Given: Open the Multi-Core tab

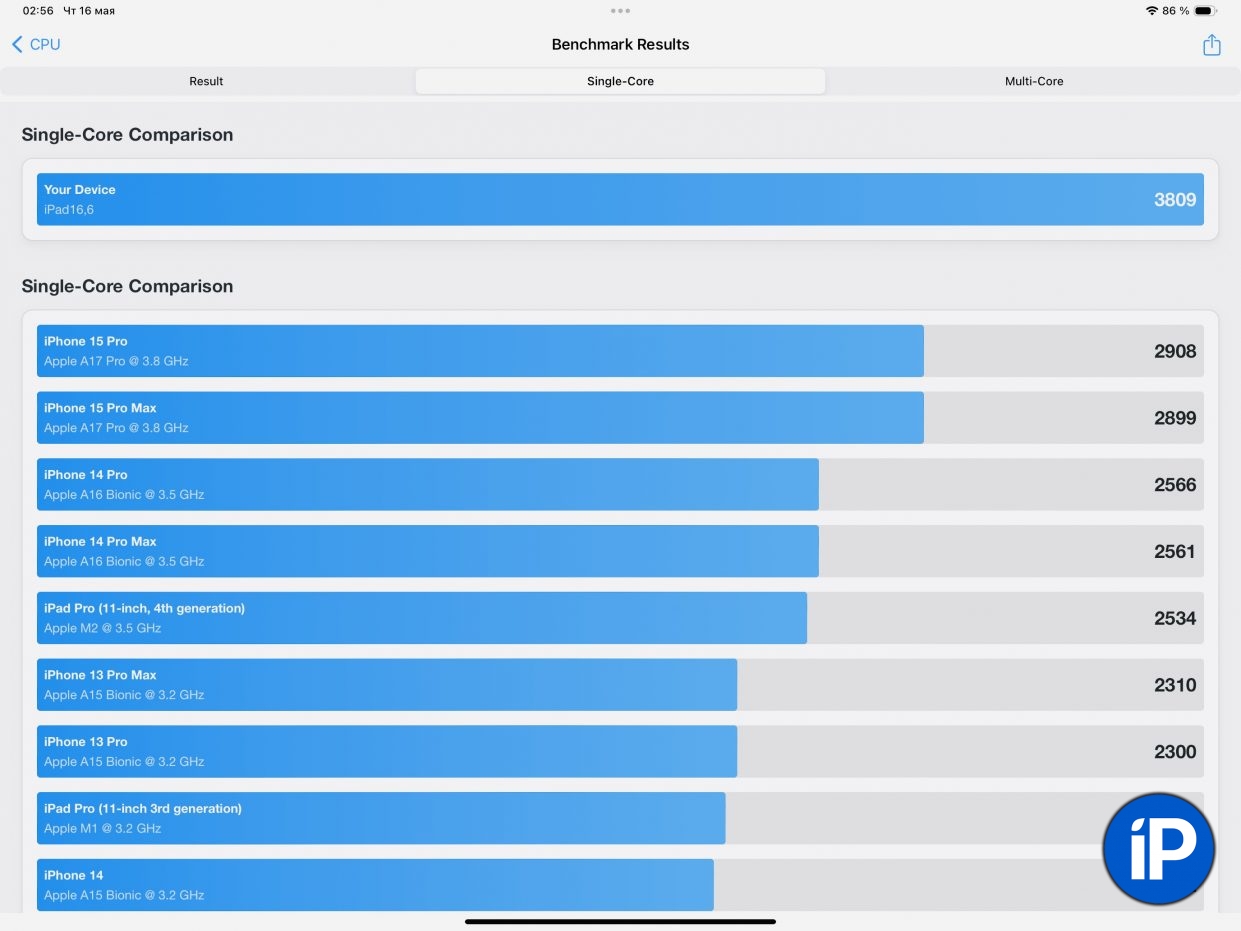Looking at the screenshot, I should (1034, 81).
